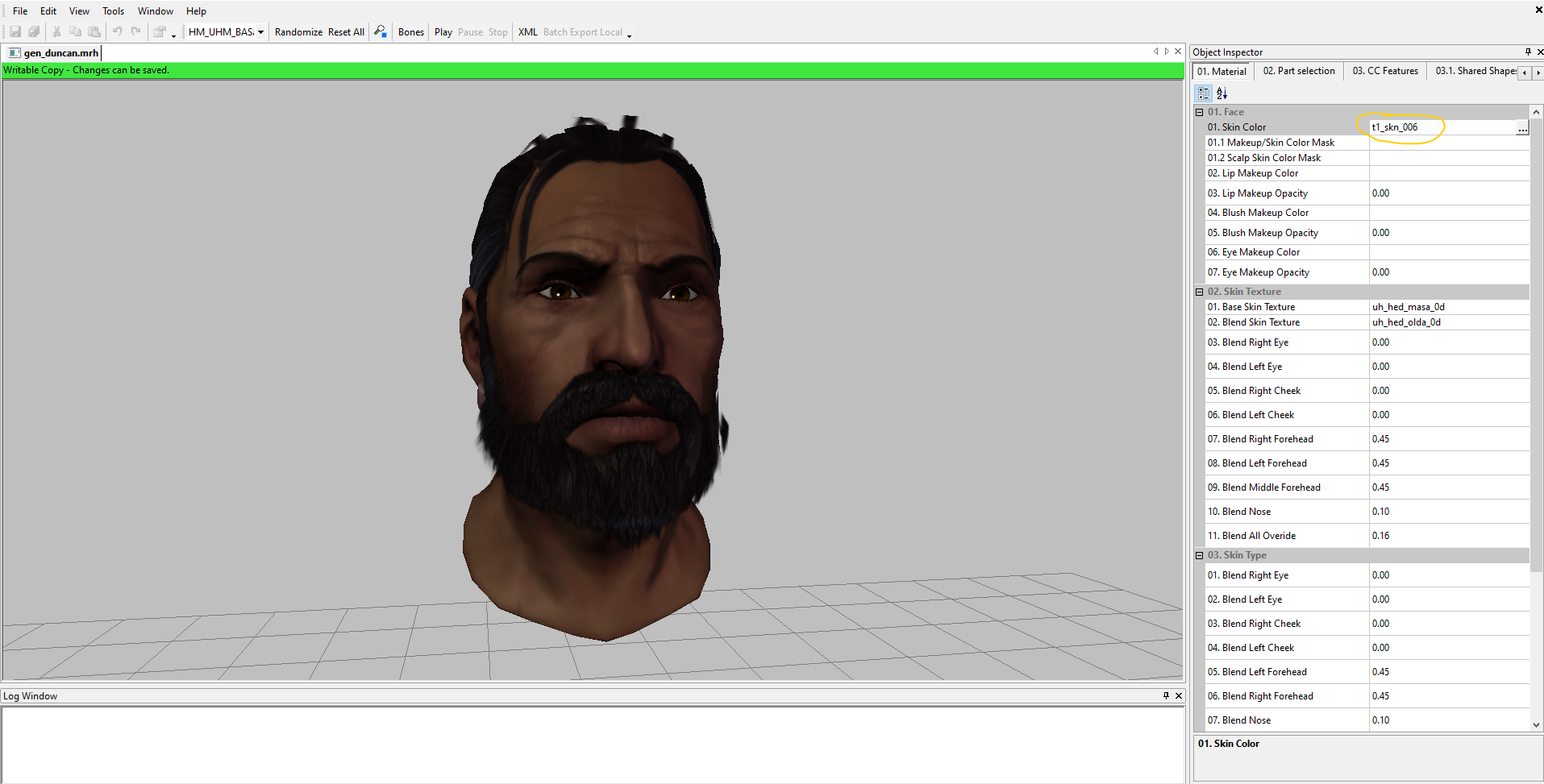Switch to 01. Material tab
Screen dimensions: 1544x784
pyautogui.click(x=1221, y=72)
